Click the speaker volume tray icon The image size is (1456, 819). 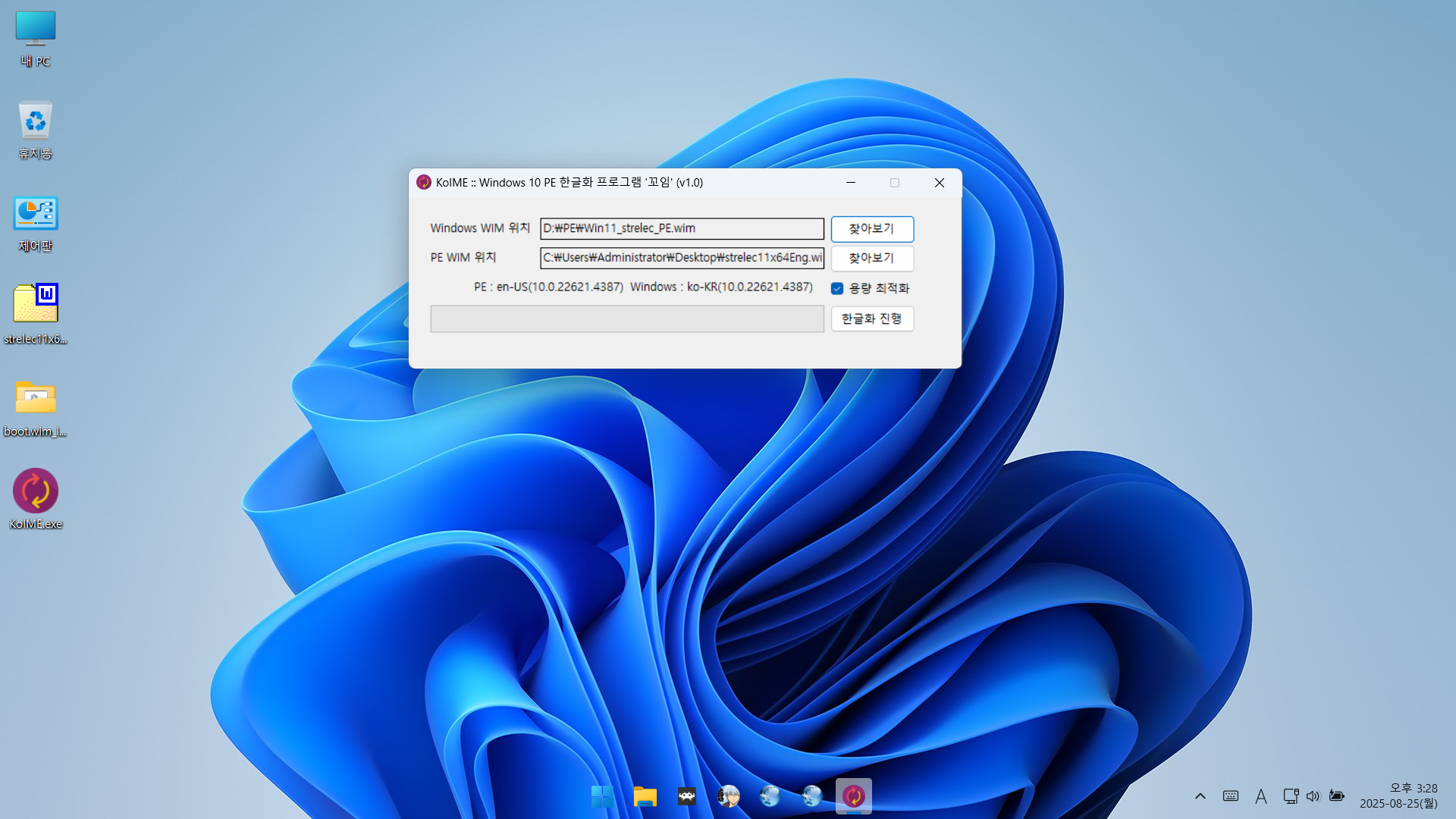click(x=1313, y=795)
